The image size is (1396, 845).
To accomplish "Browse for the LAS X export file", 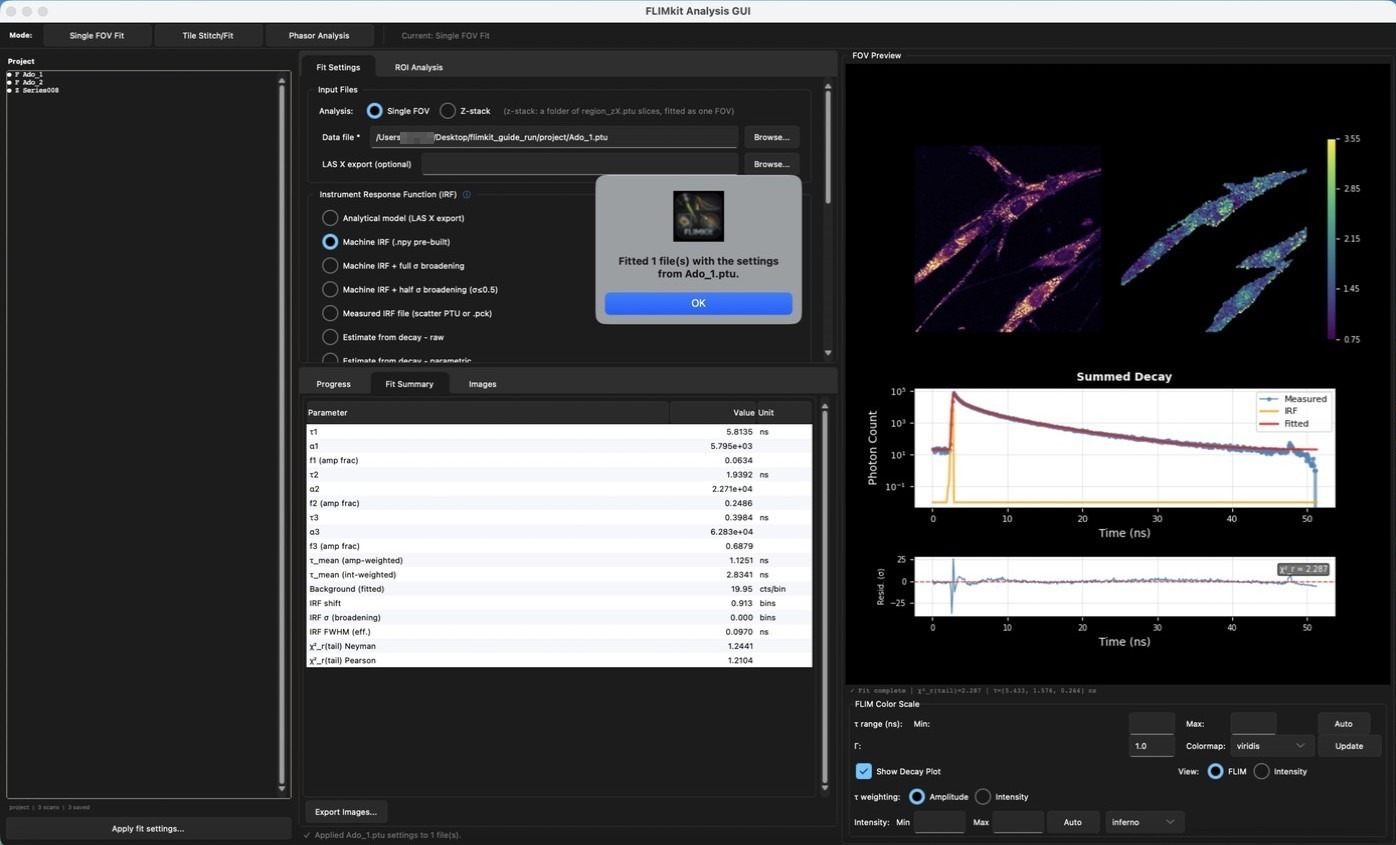I will pos(771,164).
